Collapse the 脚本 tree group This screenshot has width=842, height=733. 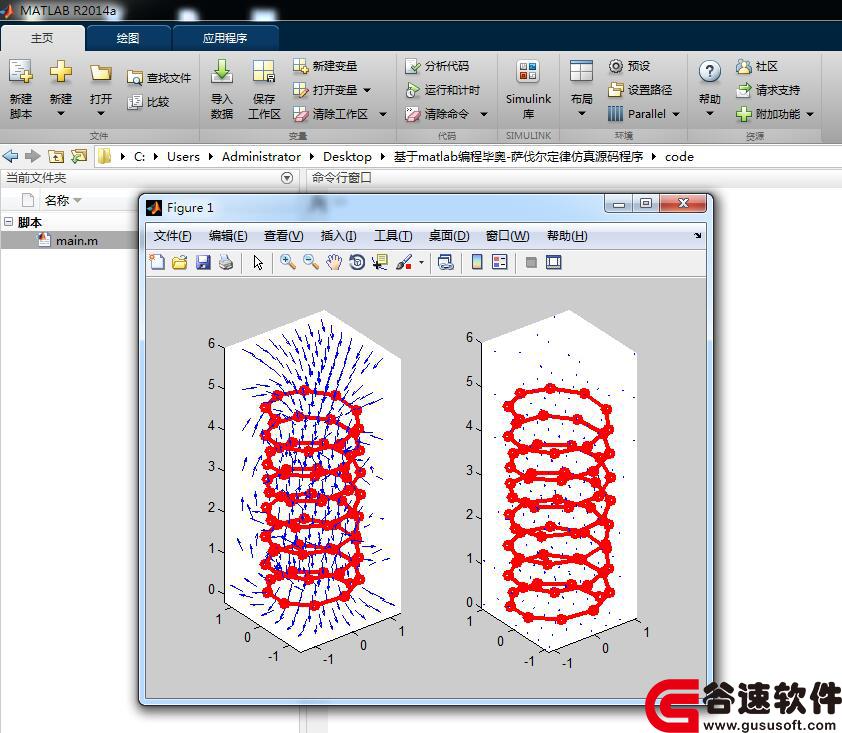[8, 221]
